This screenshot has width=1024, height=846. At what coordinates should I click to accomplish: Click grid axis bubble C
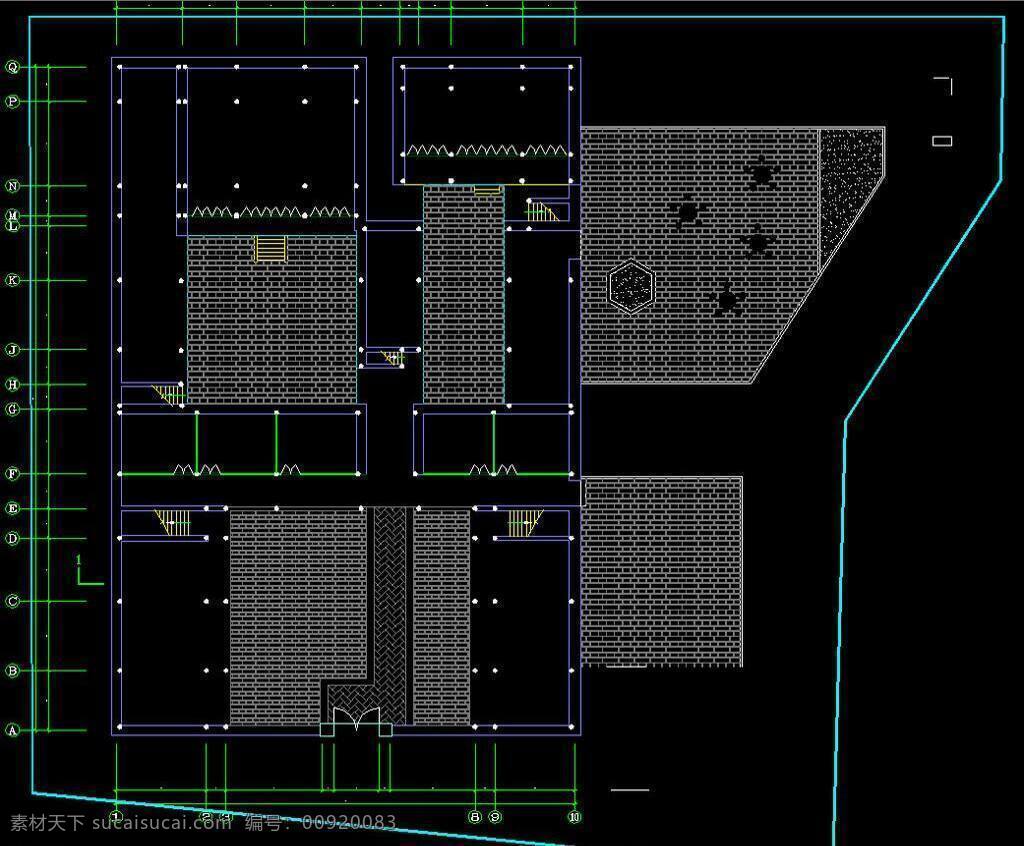click(12, 601)
